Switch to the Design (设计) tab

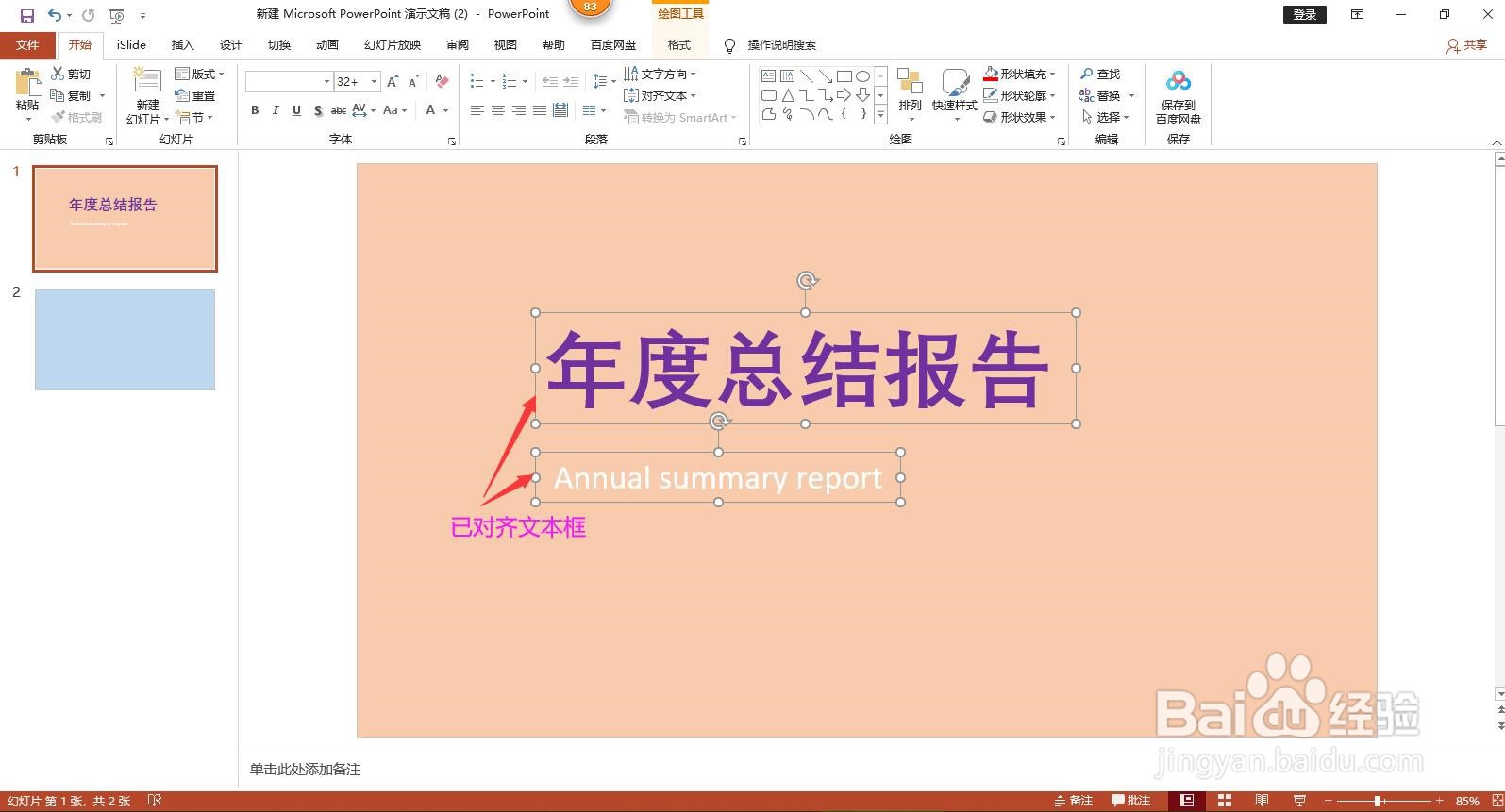(230, 44)
